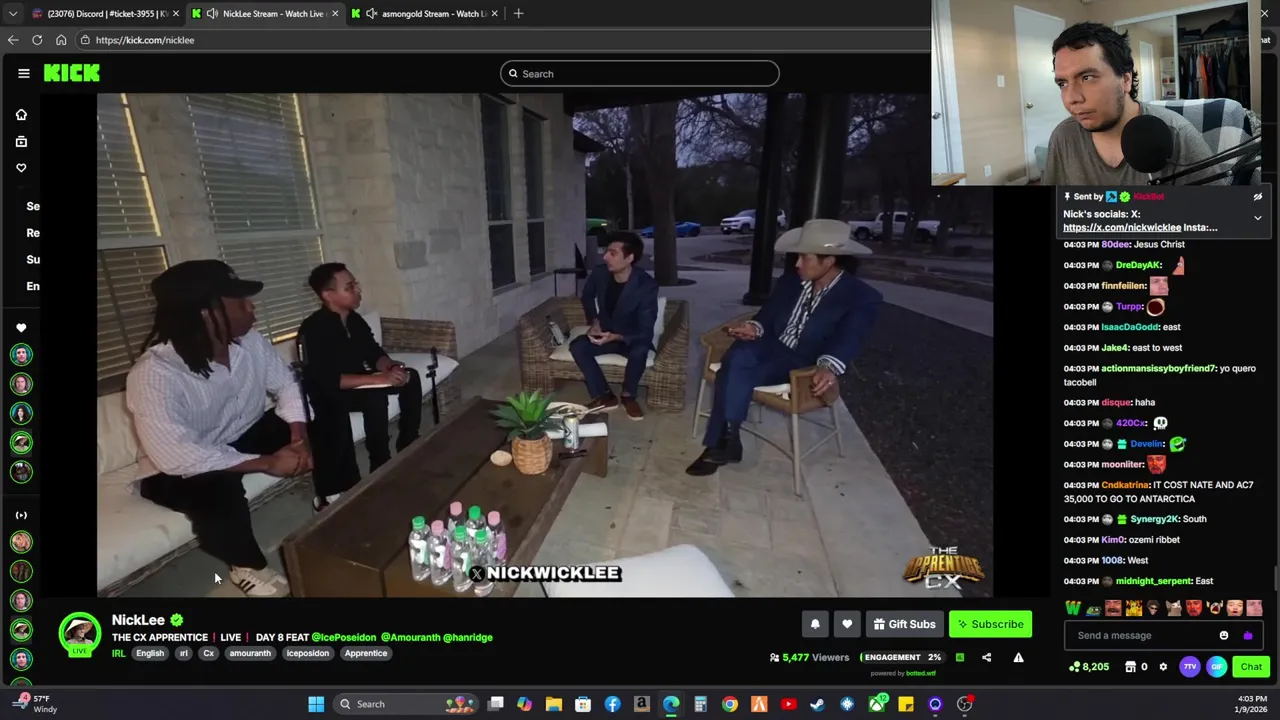Click the green Chat send button
The height and width of the screenshot is (720, 1280).
(x=1251, y=666)
